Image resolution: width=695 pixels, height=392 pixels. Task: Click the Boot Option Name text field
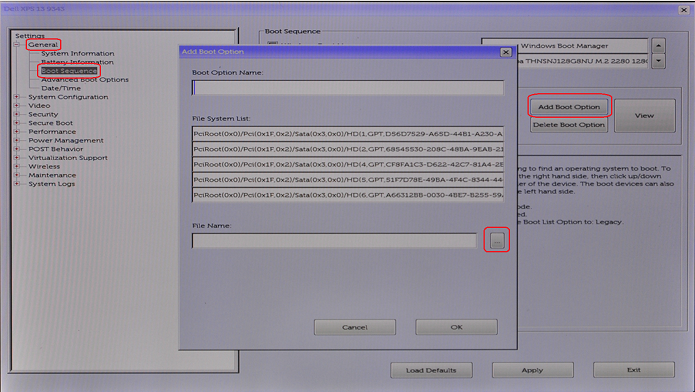click(x=348, y=88)
